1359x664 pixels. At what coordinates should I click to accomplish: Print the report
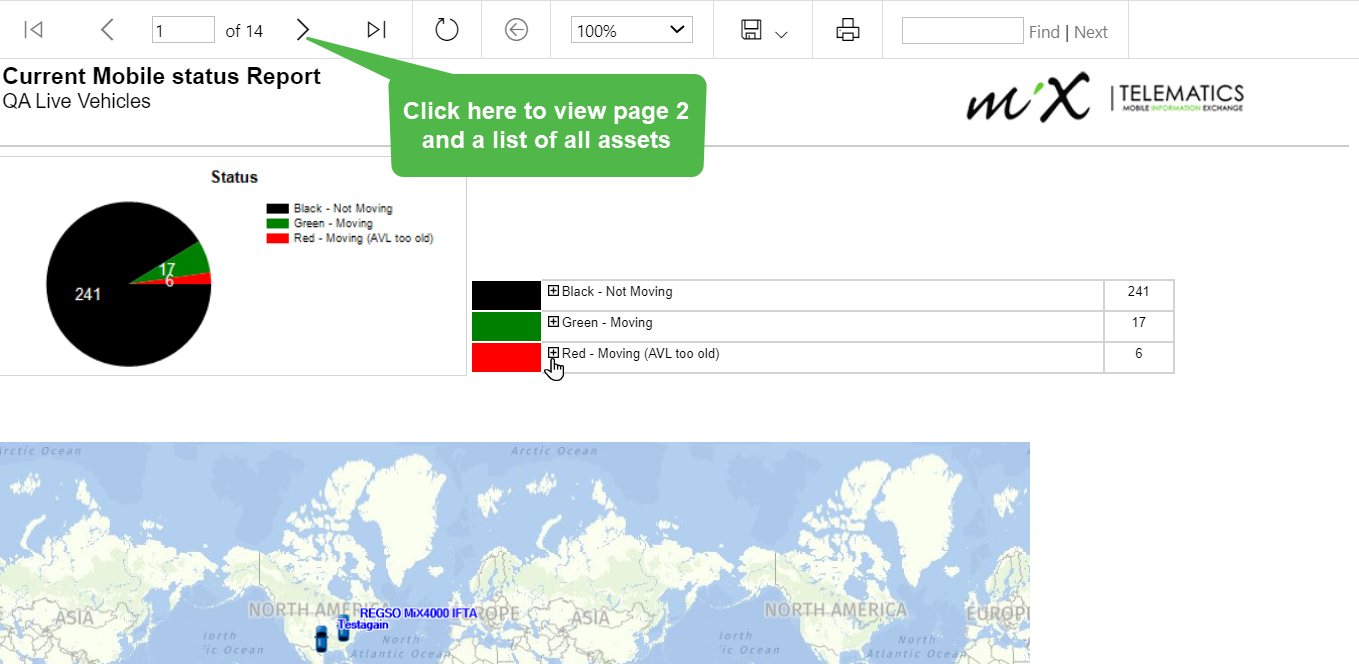[x=848, y=30]
